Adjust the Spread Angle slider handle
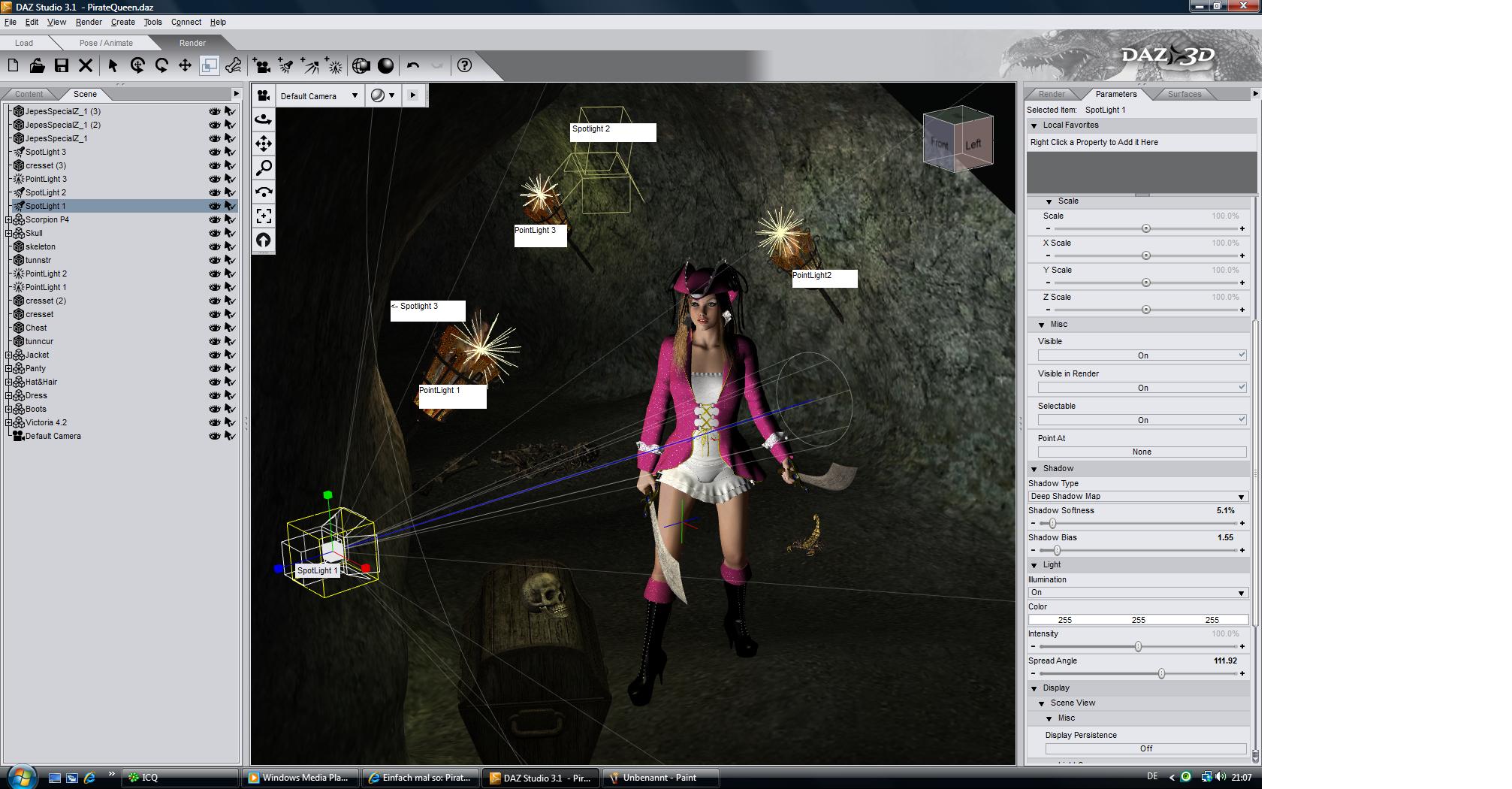 pos(1161,674)
